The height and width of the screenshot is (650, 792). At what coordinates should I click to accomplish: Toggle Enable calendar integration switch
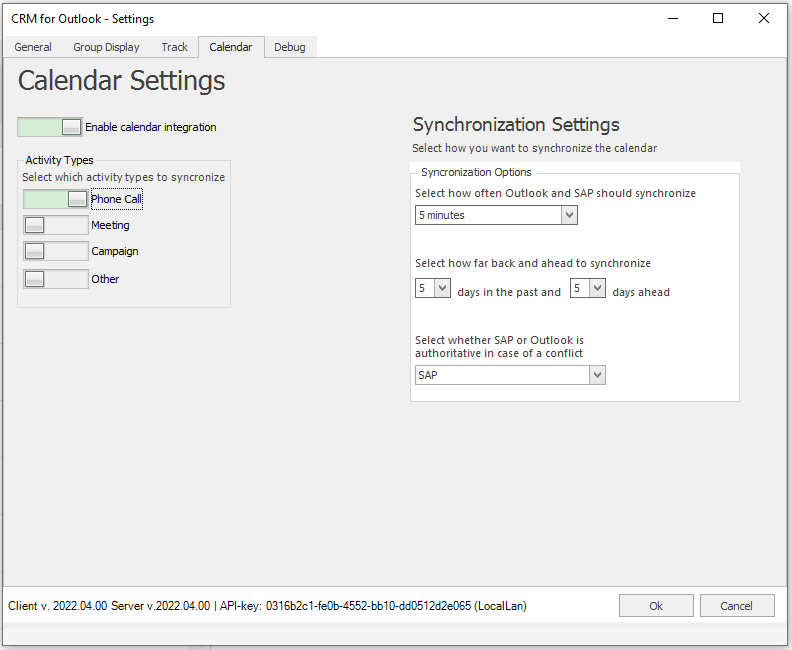50,127
